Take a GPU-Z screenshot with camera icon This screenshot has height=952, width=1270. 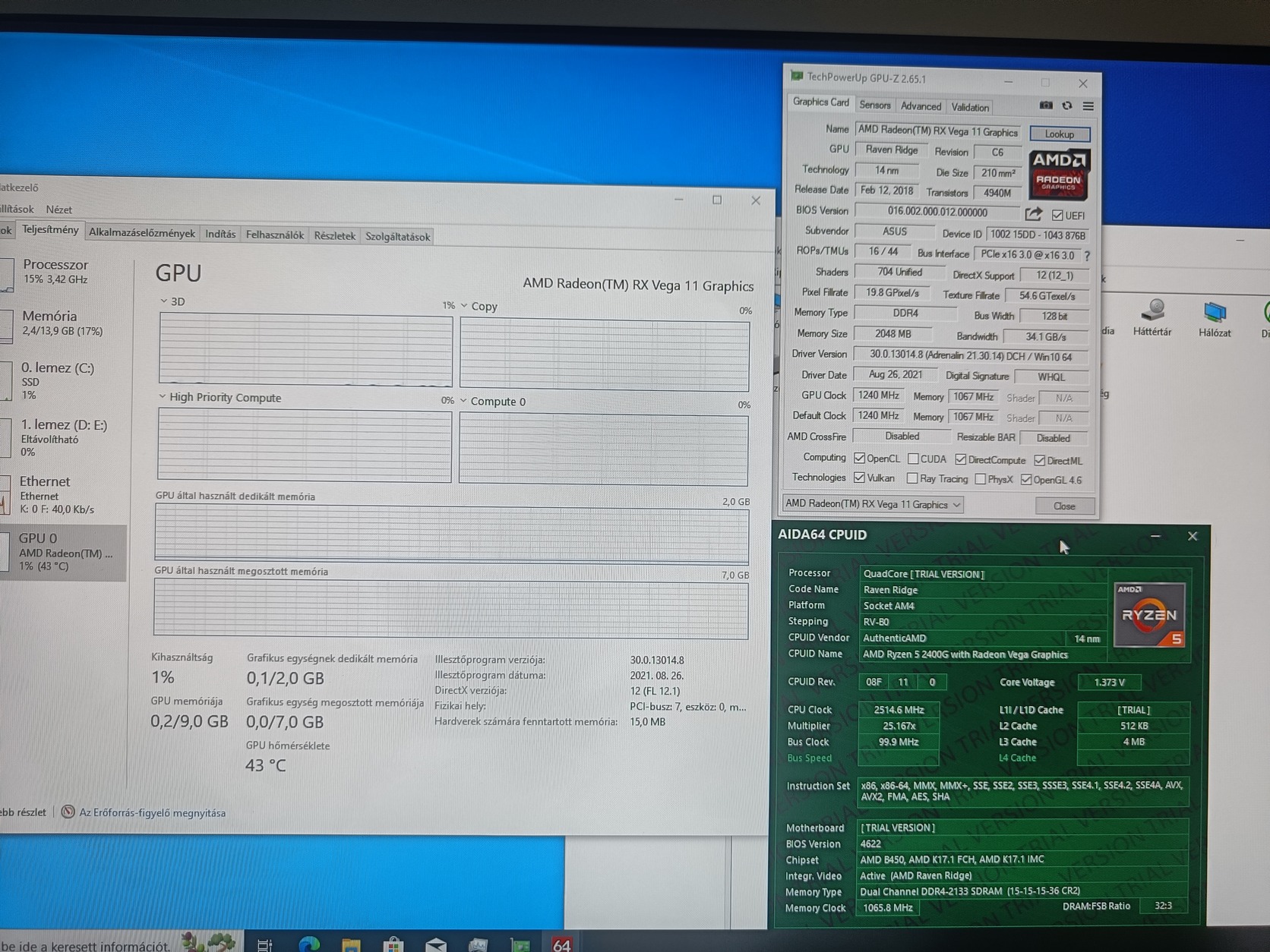pyautogui.click(x=1046, y=106)
